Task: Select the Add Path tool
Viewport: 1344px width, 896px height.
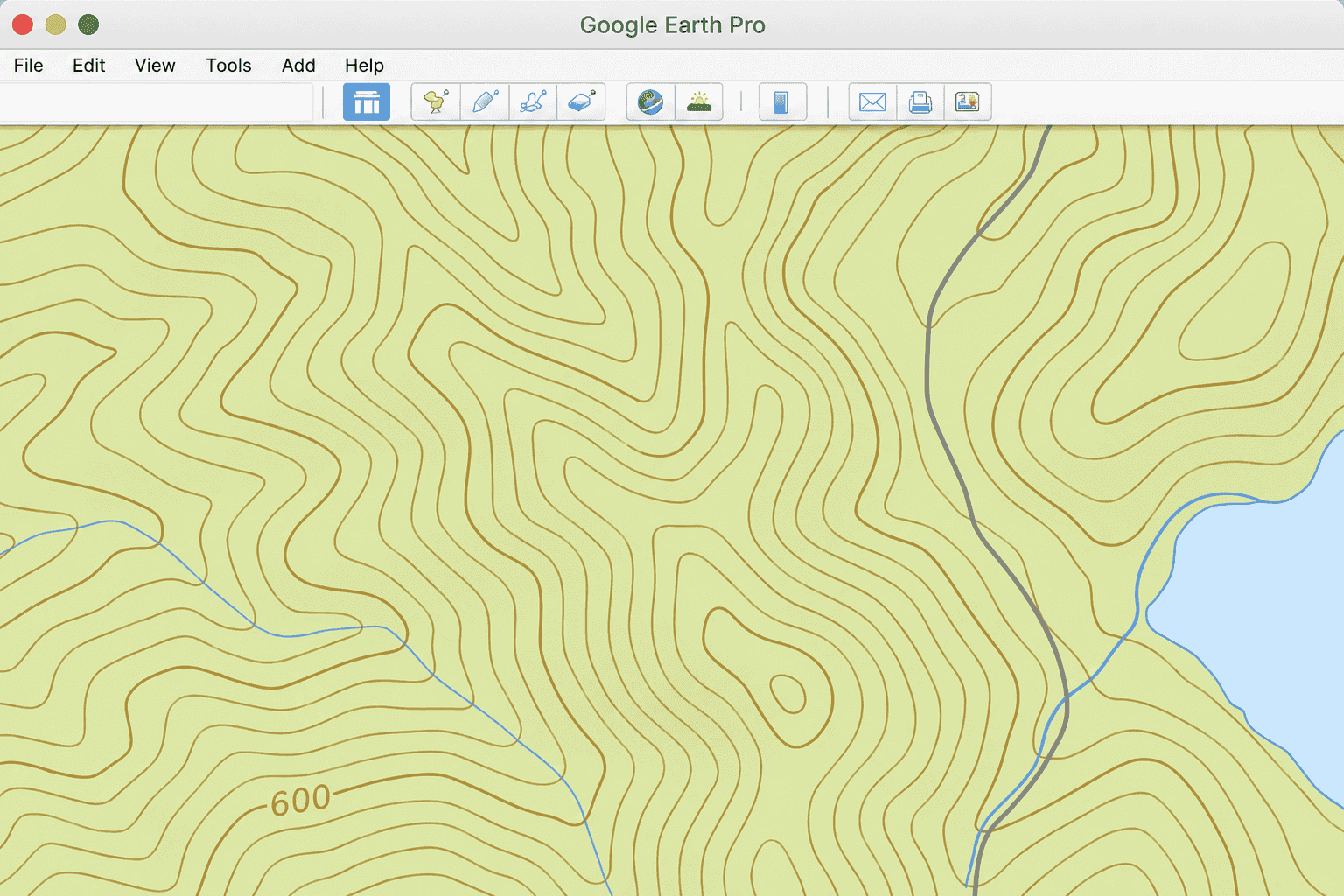Action: coord(533,102)
